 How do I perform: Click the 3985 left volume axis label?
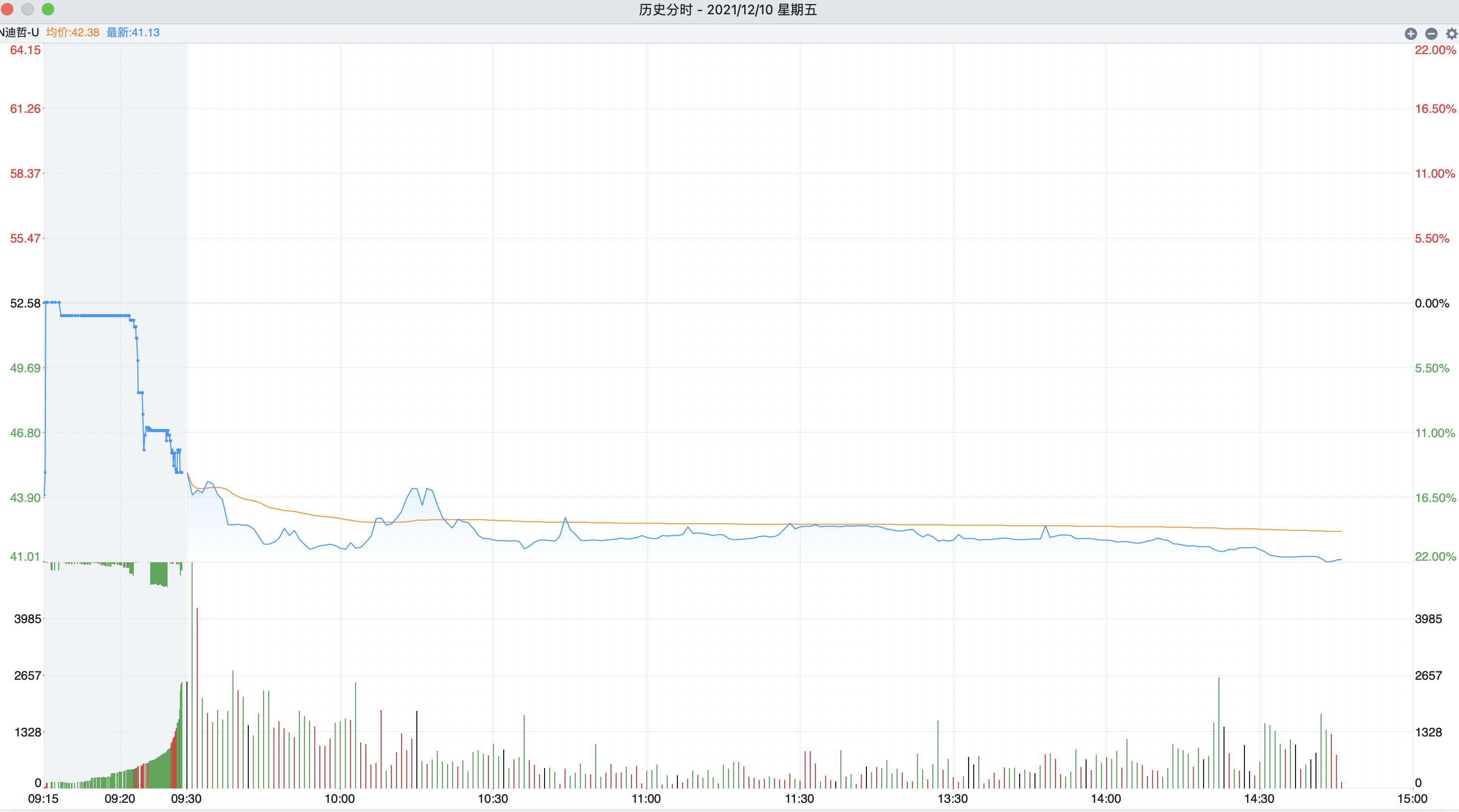coord(28,619)
